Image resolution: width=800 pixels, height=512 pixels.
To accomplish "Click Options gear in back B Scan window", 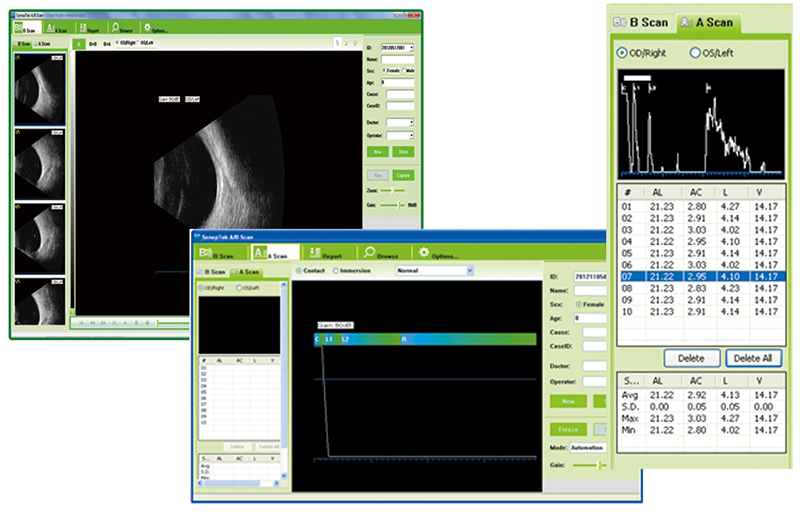I will click(x=147, y=27).
